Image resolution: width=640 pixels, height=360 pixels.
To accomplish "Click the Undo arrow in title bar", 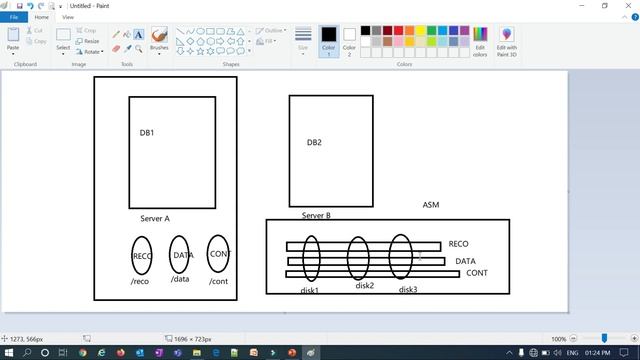I will click(30, 6).
